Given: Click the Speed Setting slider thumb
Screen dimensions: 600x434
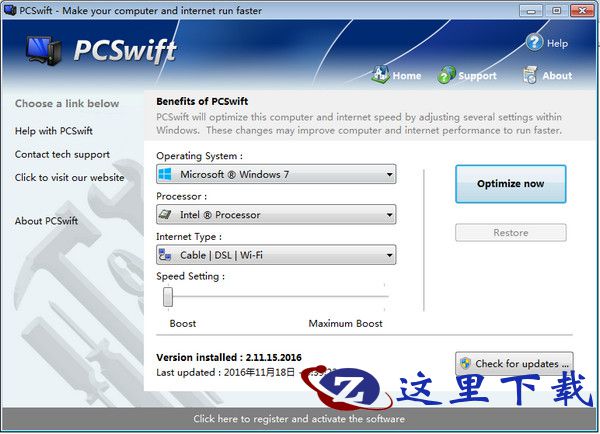Looking at the screenshot, I should pos(168,297).
